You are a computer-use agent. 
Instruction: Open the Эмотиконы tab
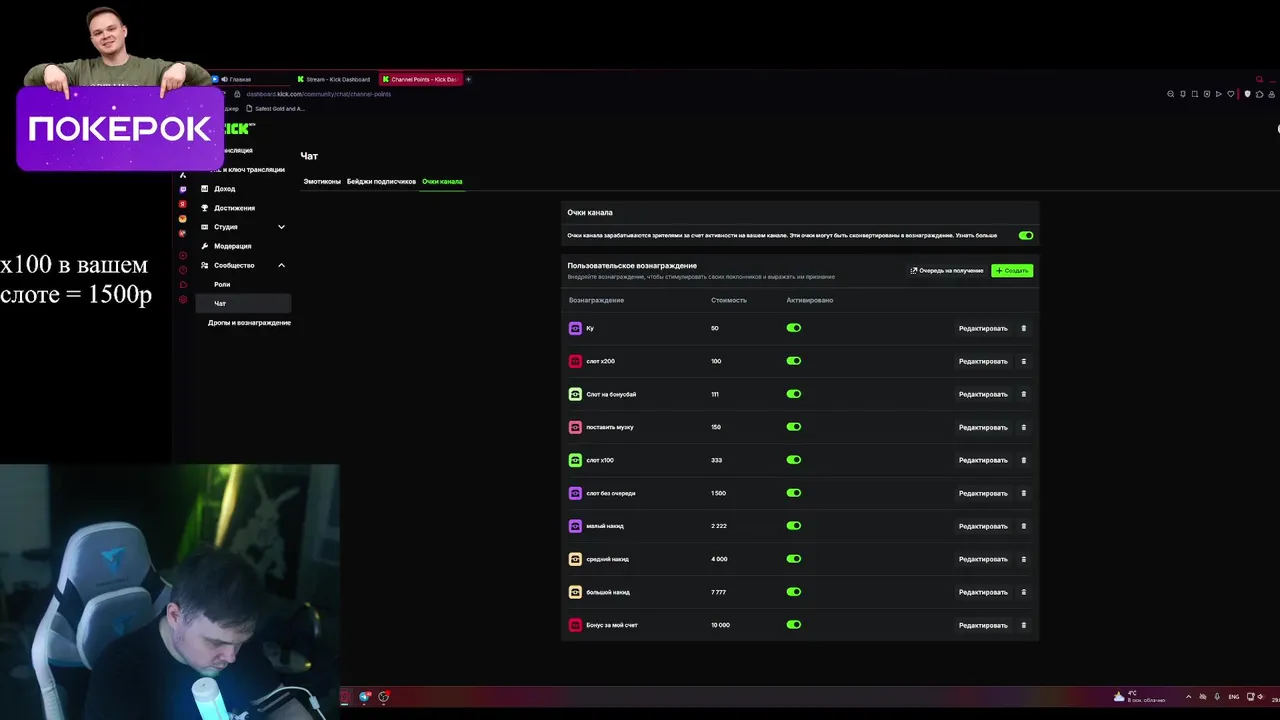(322, 182)
